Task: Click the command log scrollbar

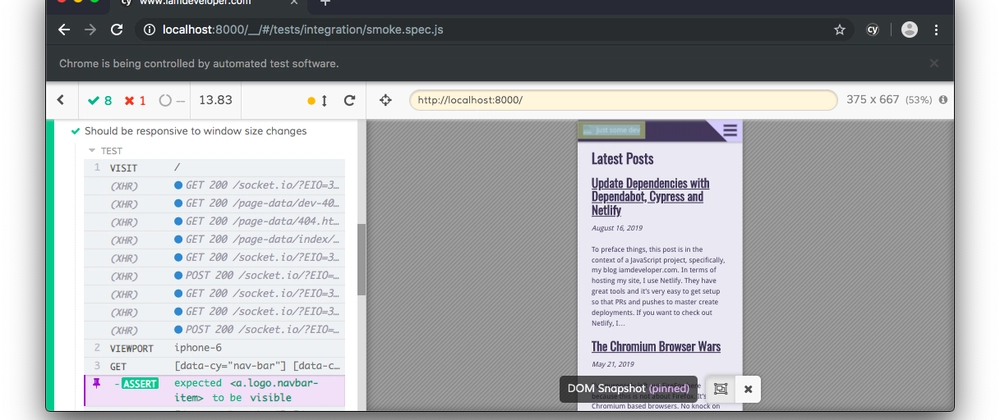Action: [361, 260]
